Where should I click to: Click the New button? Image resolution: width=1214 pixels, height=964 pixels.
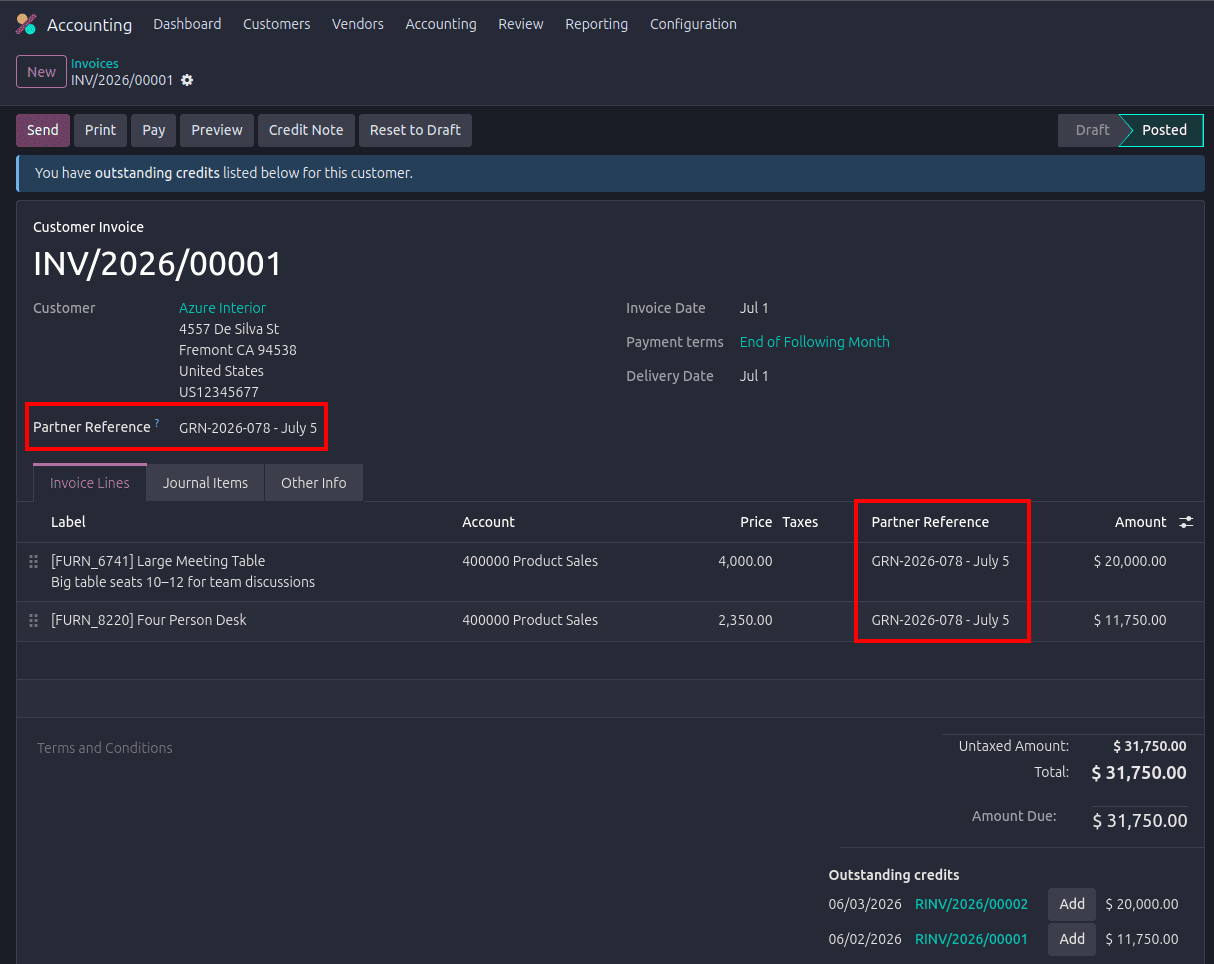[41, 72]
